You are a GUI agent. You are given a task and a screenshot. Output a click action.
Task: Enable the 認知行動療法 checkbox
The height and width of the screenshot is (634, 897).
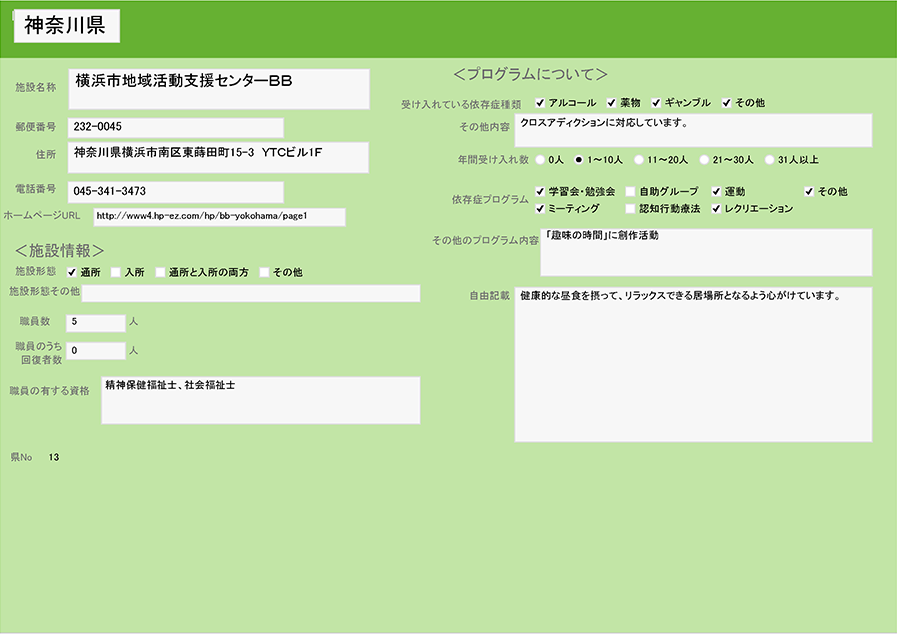click(x=630, y=209)
